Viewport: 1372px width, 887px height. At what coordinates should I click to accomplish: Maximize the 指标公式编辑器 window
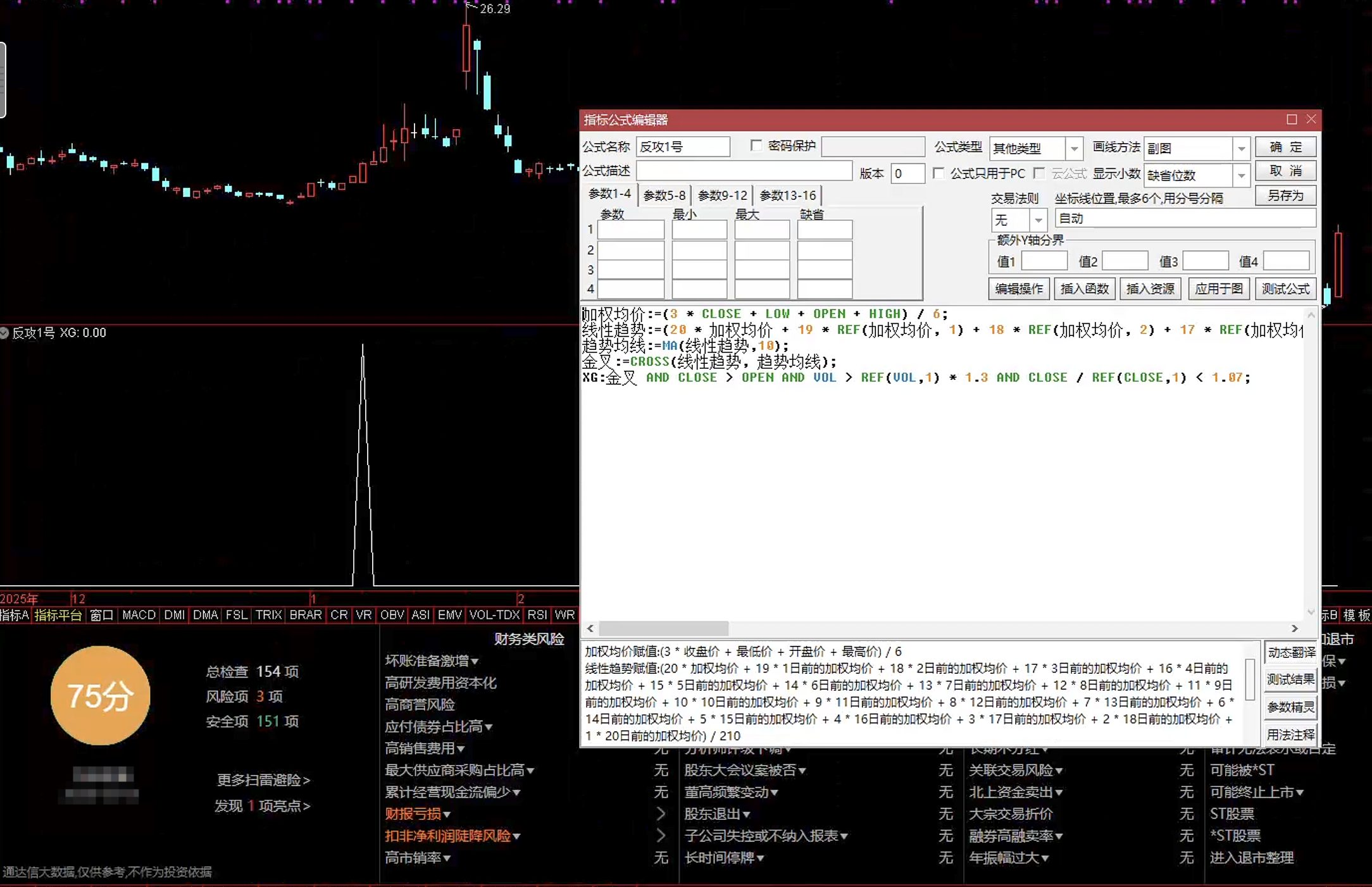[1292, 120]
